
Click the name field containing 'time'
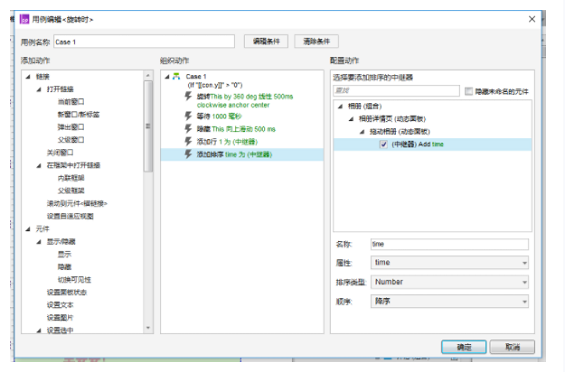point(449,244)
